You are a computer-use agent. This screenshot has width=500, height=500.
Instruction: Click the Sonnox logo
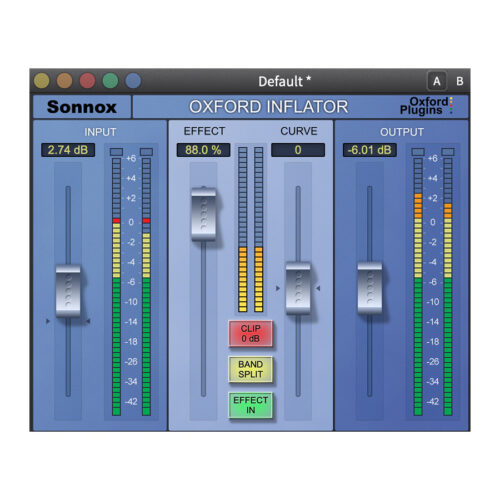(82, 107)
